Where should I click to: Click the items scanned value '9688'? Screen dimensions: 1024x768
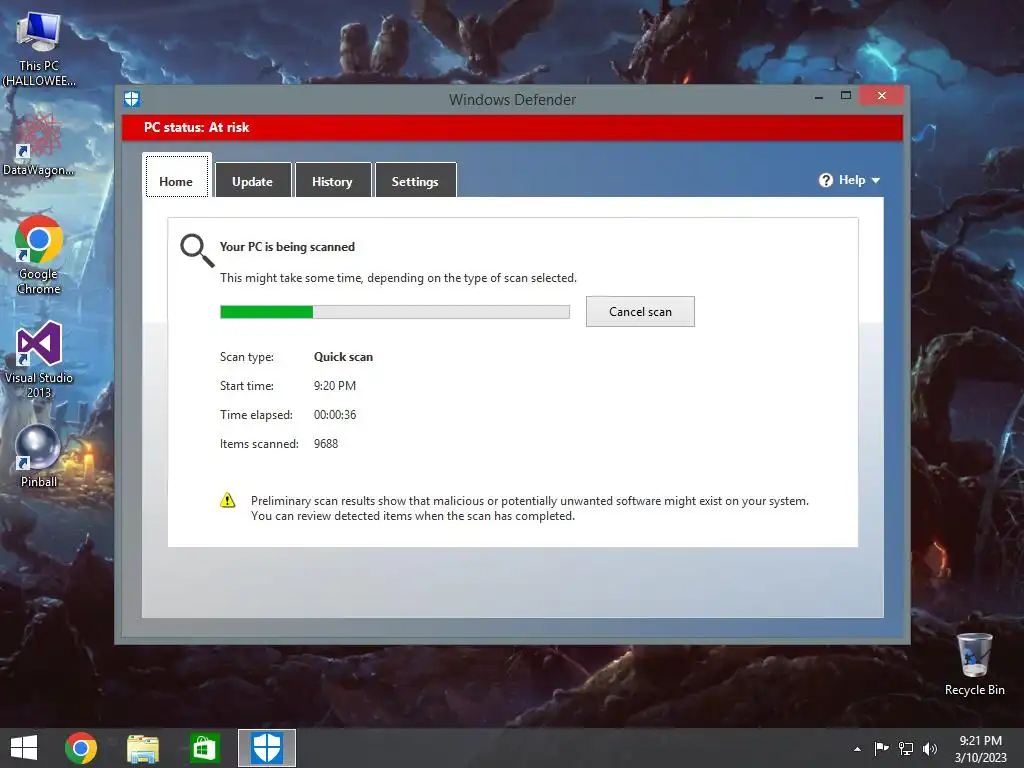pyautogui.click(x=326, y=444)
